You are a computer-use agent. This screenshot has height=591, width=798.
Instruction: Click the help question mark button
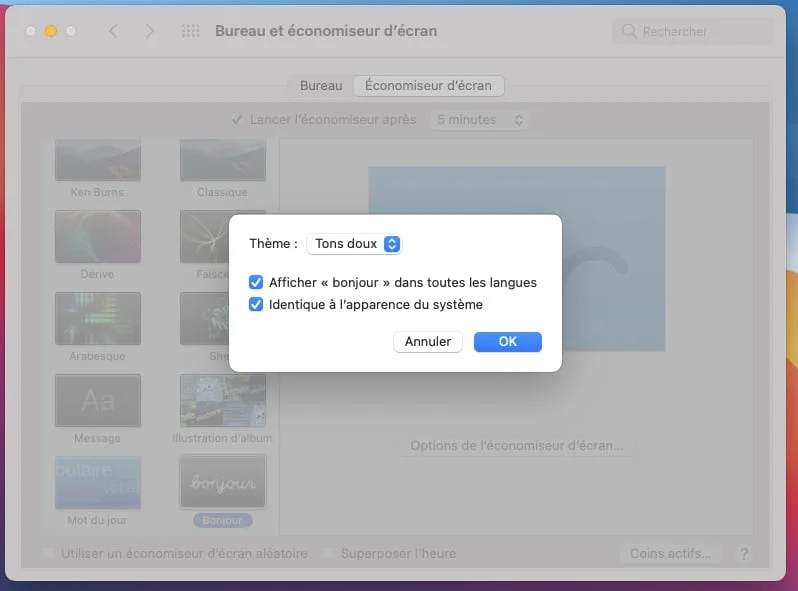click(744, 553)
